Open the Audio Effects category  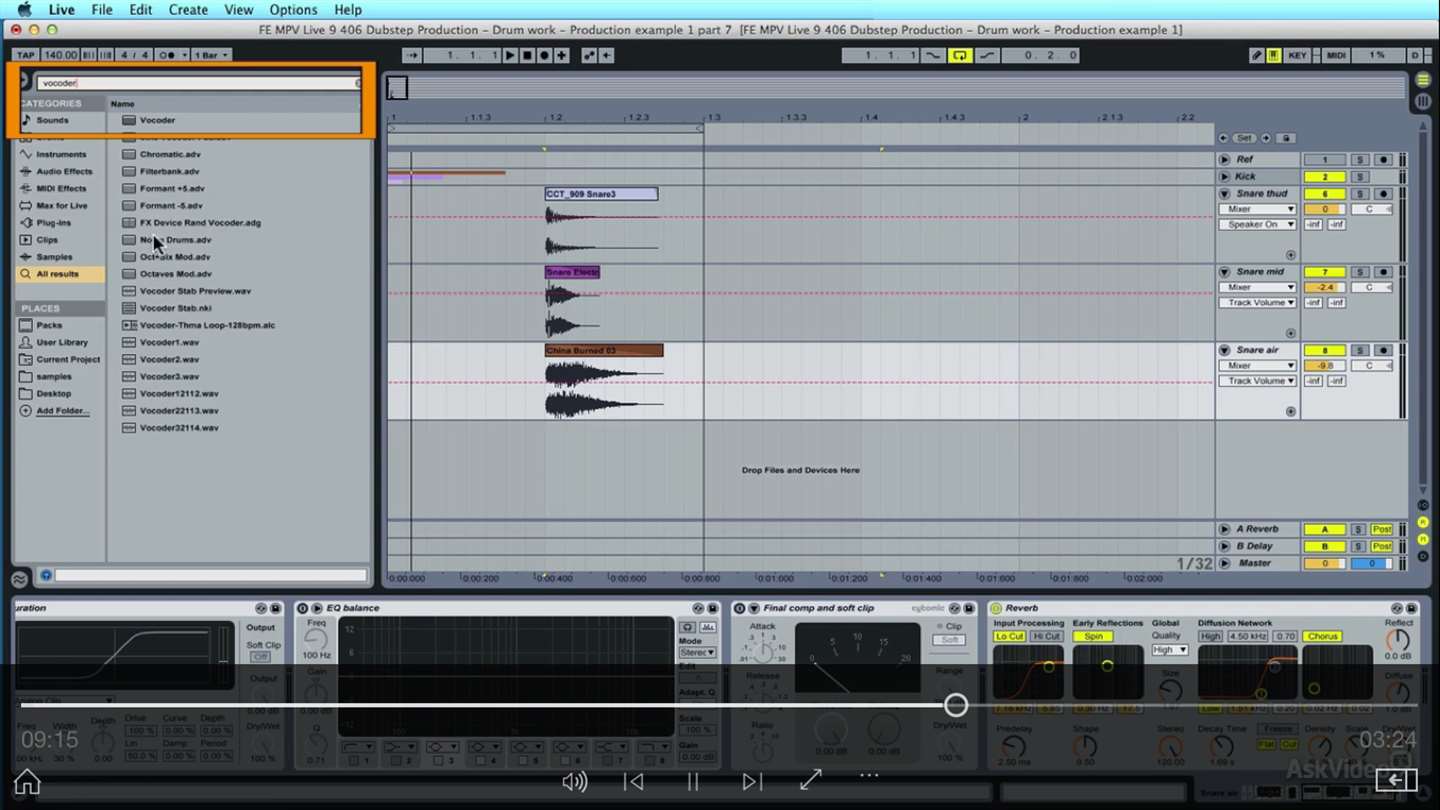coord(64,171)
